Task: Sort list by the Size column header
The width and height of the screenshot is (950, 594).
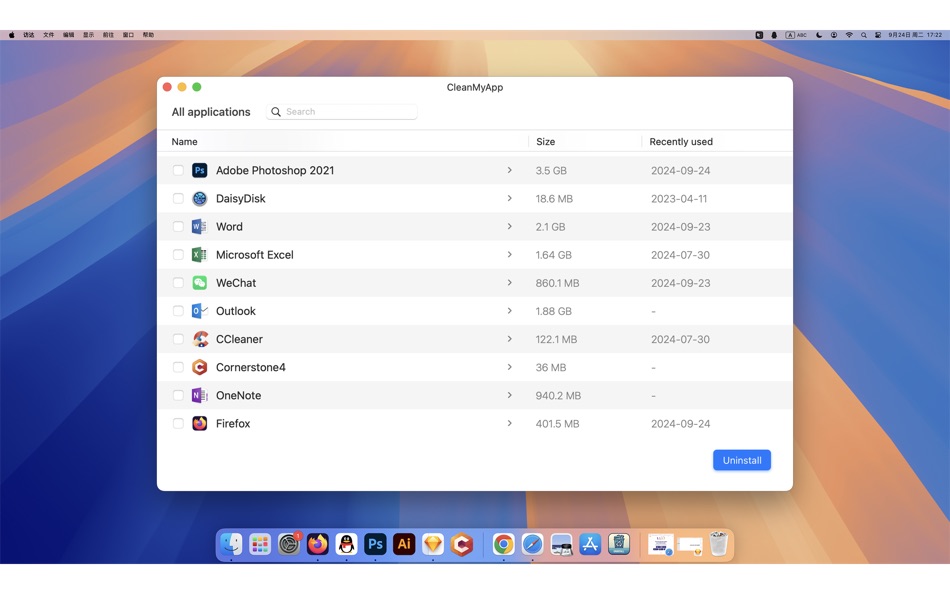Action: (545, 142)
